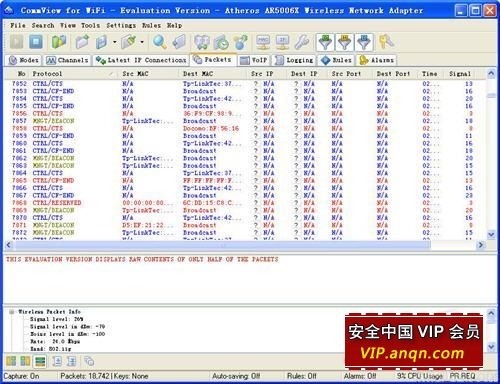Open the View menu
This screenshot has height=384, width=500.
[x=68, y=25]
